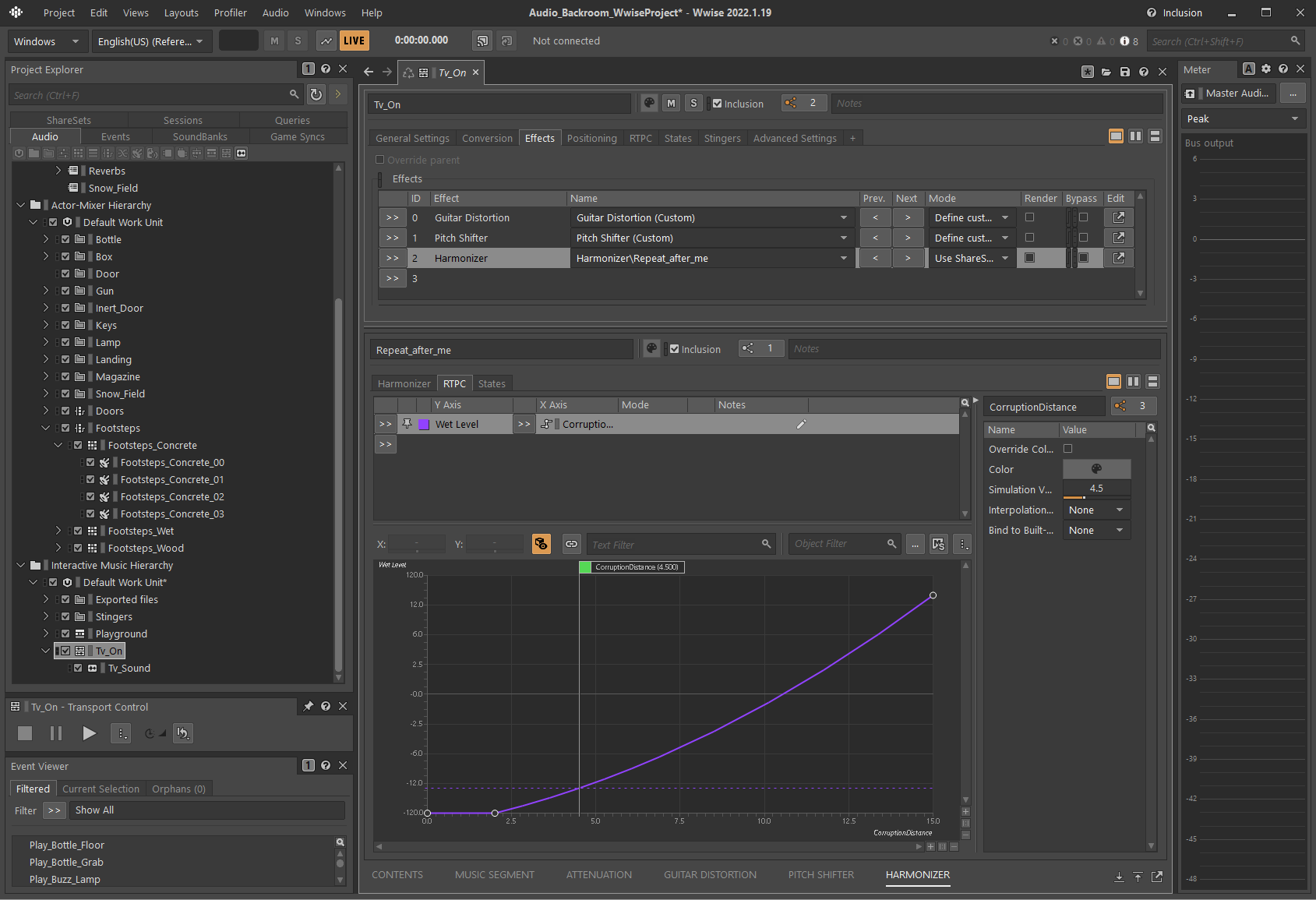Stop playback in the Transport Control
Screen dimensions: 1316x900
25,733
